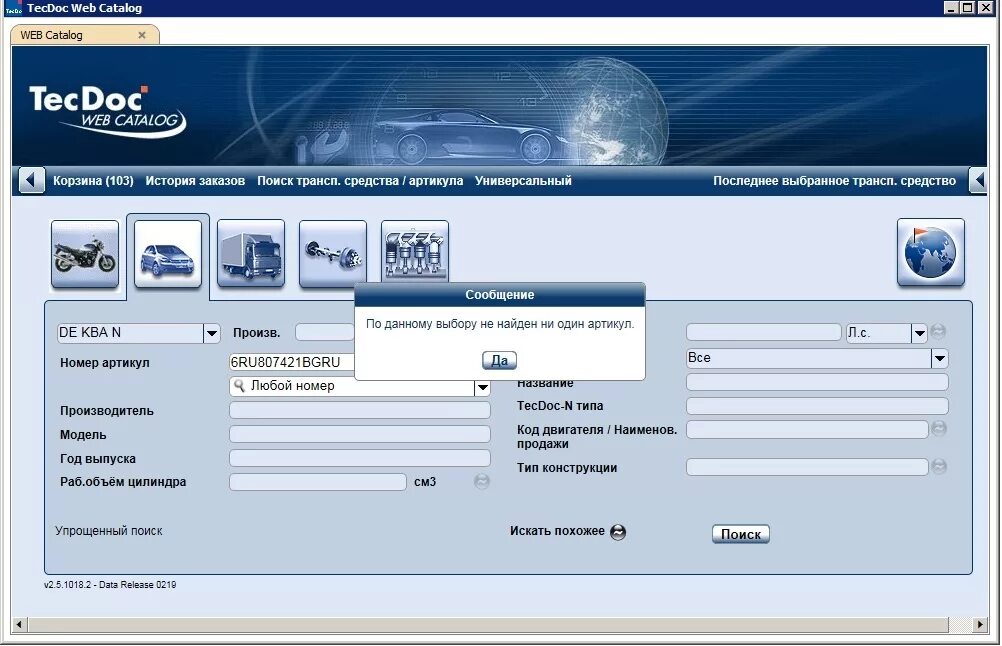The height and width of the screenshot is (646, 1002).
Task: Click the right navigation arrow in menu bar
Action: [x=978, y=181]
